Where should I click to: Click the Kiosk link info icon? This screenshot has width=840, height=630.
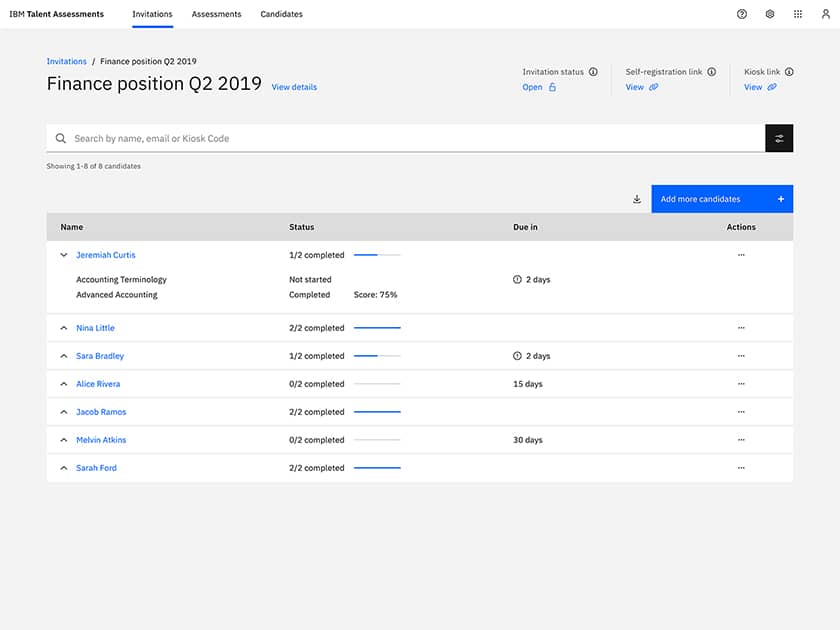point(791,71)
